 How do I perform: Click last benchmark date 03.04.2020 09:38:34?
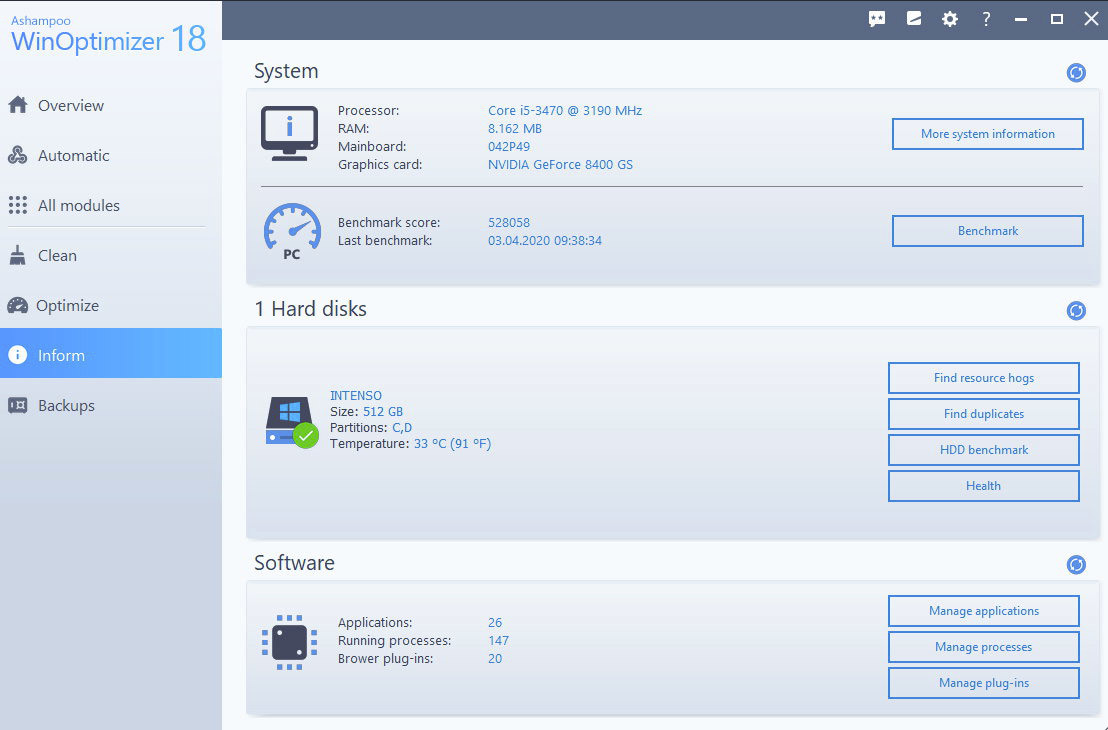(545, 241)
